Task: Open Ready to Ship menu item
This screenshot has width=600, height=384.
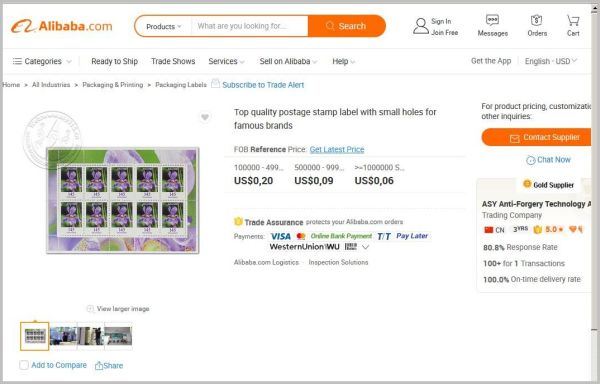Action: 114,61
